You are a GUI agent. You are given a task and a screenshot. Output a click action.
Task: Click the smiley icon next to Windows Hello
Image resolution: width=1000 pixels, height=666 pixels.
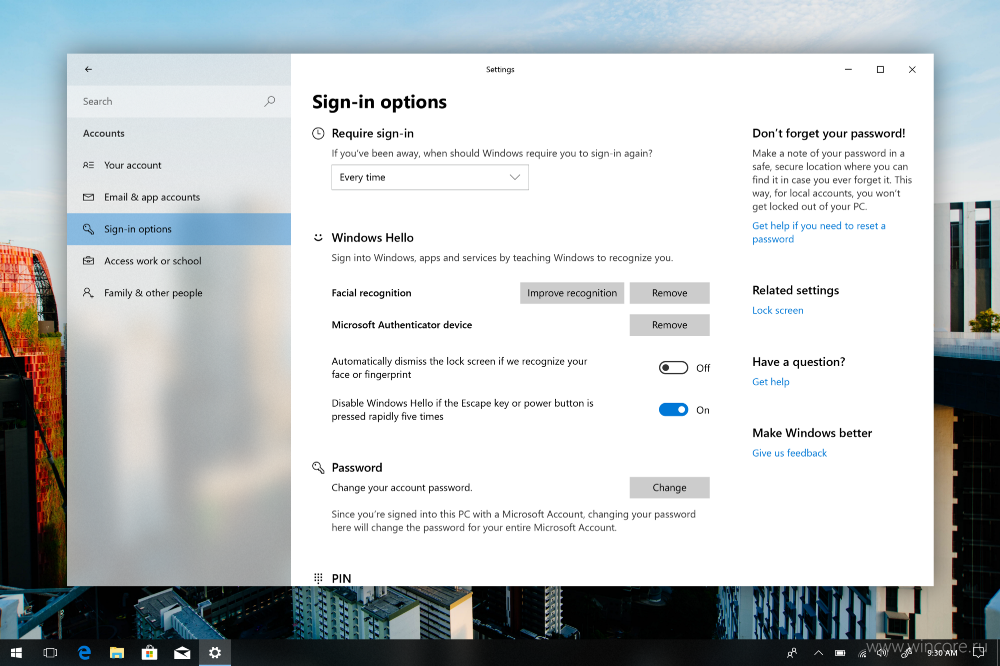click(x=318, y=237)
